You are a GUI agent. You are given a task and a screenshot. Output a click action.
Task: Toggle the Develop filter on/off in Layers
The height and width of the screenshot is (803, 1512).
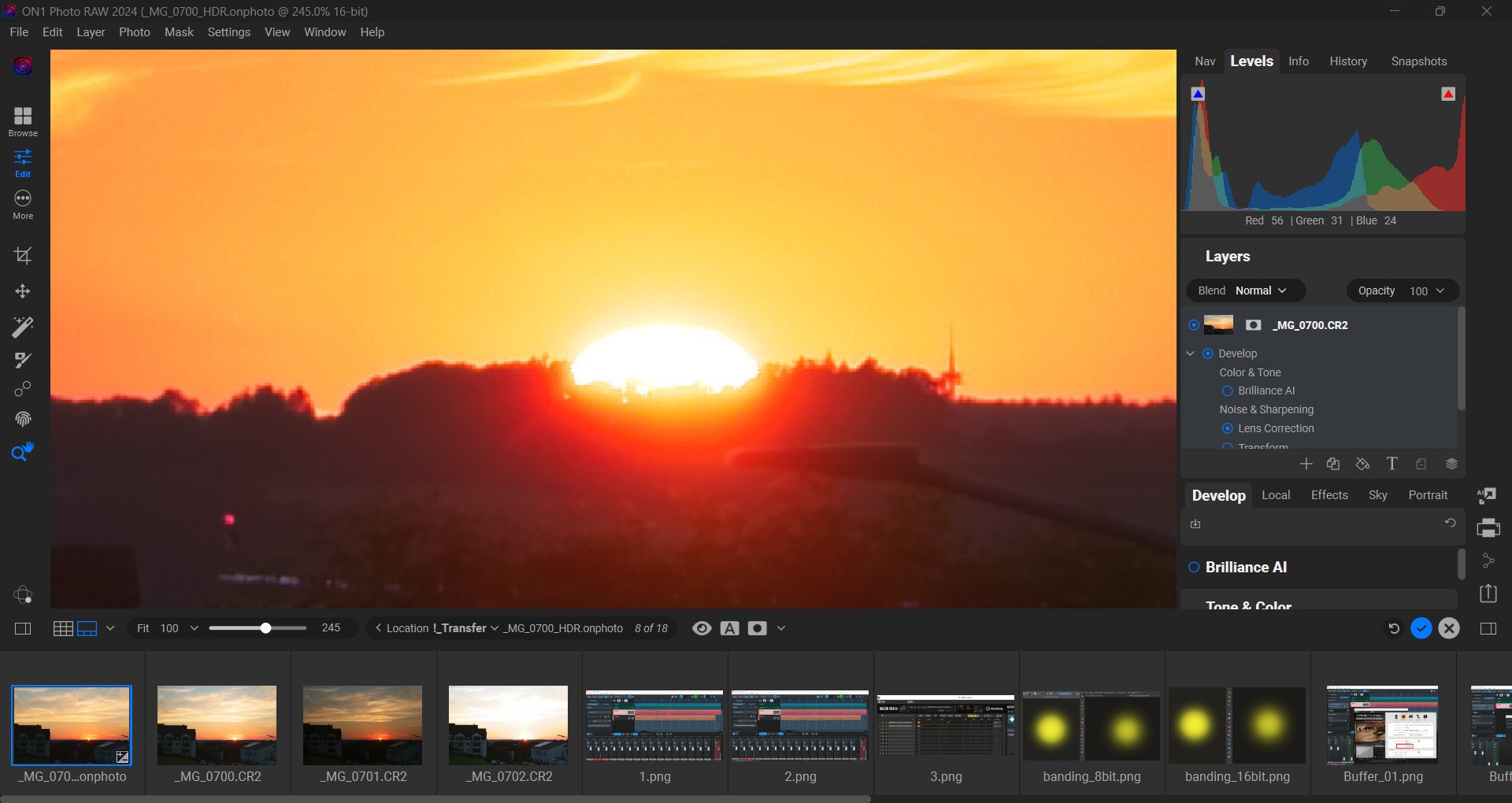point(1208,353)
